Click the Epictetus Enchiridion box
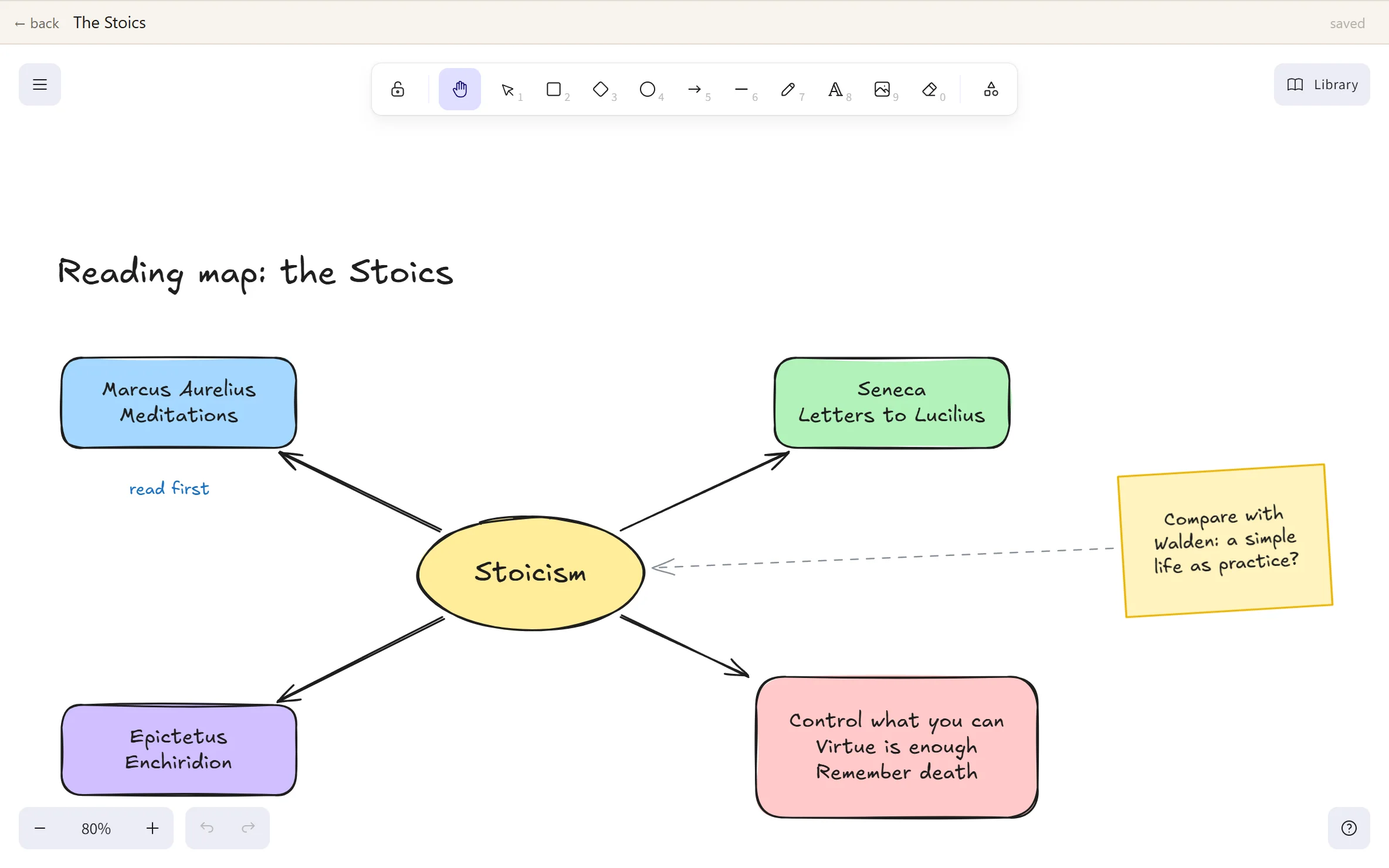1389x868 pixels. click(x=179, y=750)
